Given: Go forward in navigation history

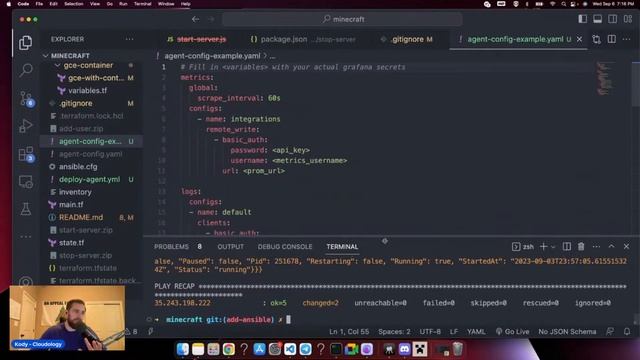Looking at the screenshot, I should click(x=211, y=19).
